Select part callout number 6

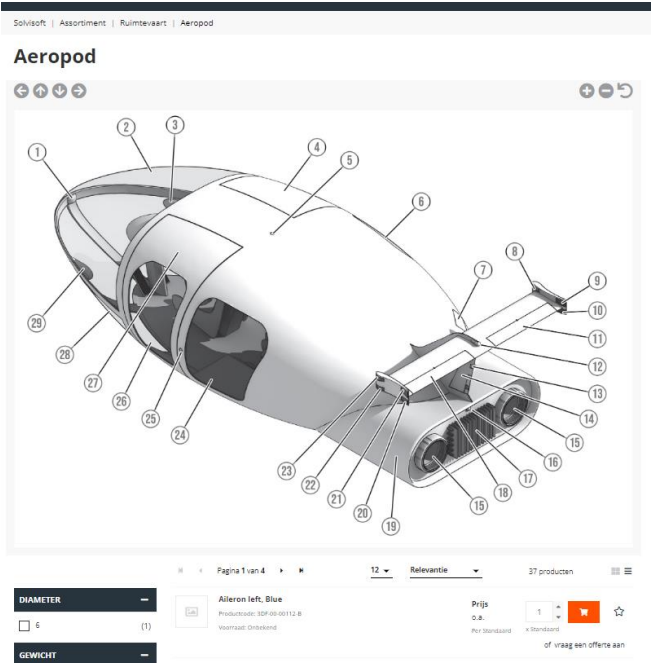point(421,201)
